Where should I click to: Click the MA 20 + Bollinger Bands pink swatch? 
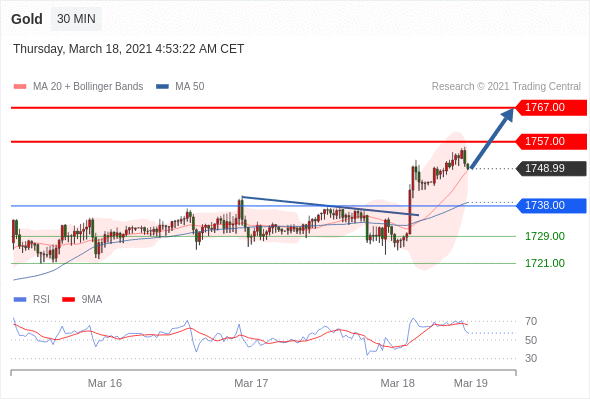[20, 87]
